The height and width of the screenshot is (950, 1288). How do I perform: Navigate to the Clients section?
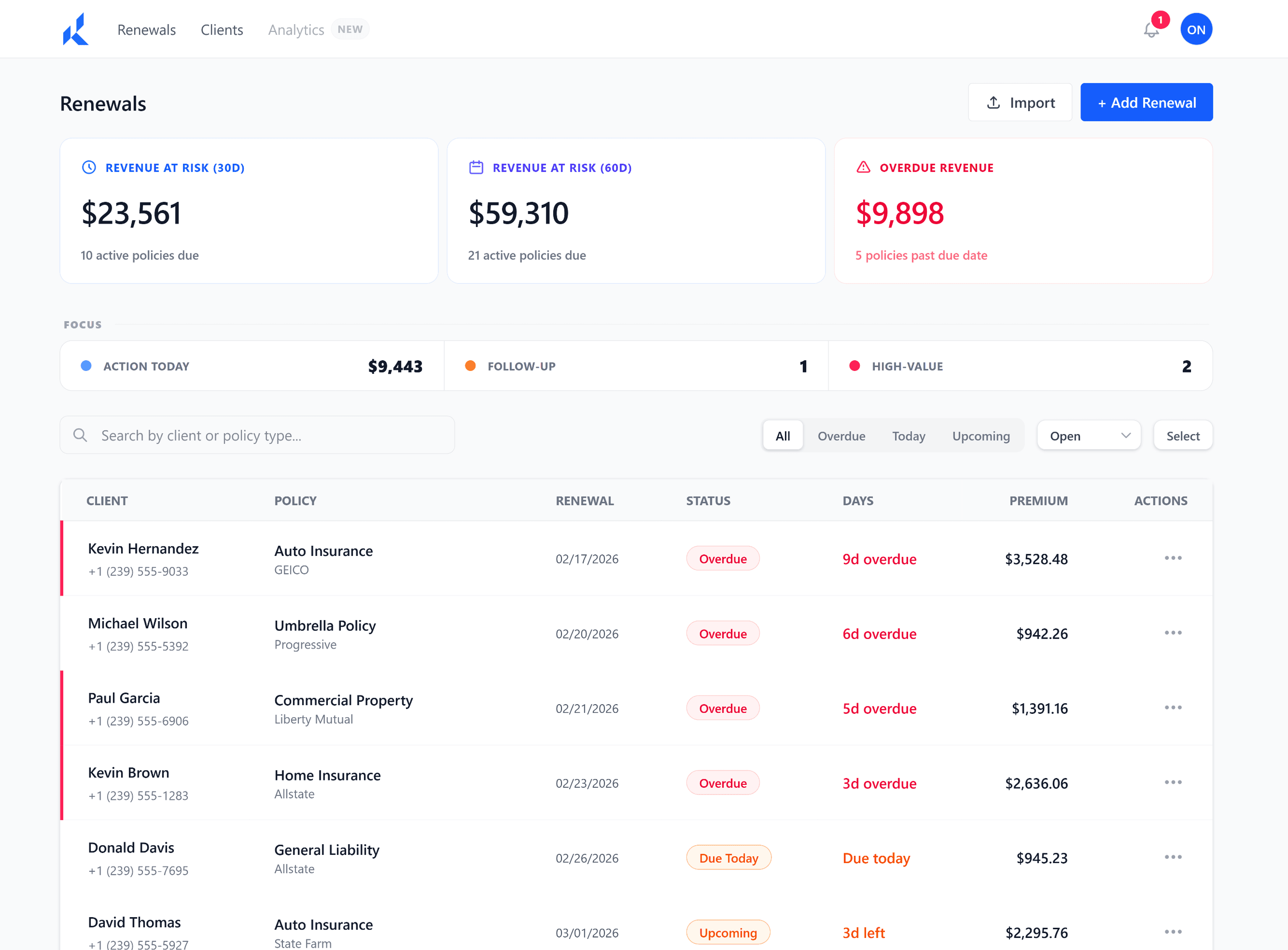click(222, 29)
